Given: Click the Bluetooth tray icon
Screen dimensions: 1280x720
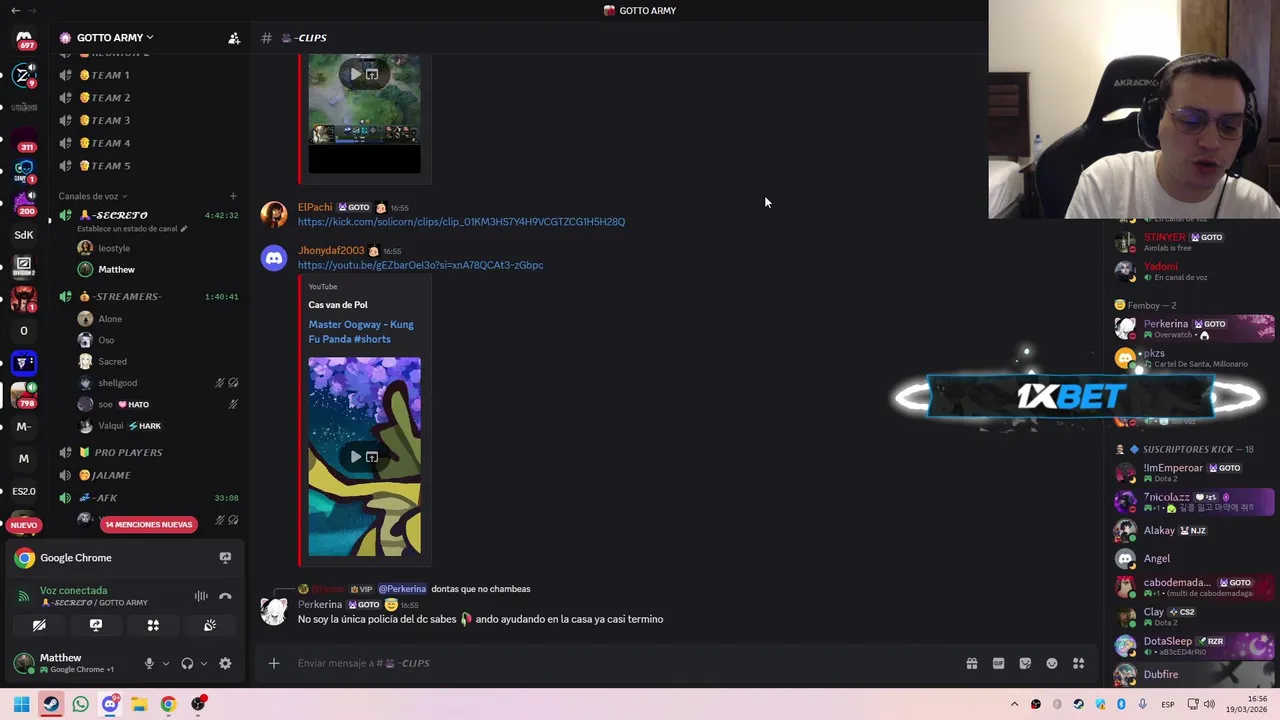Looking at the screenshot, I should click(x=1121, y=704).
